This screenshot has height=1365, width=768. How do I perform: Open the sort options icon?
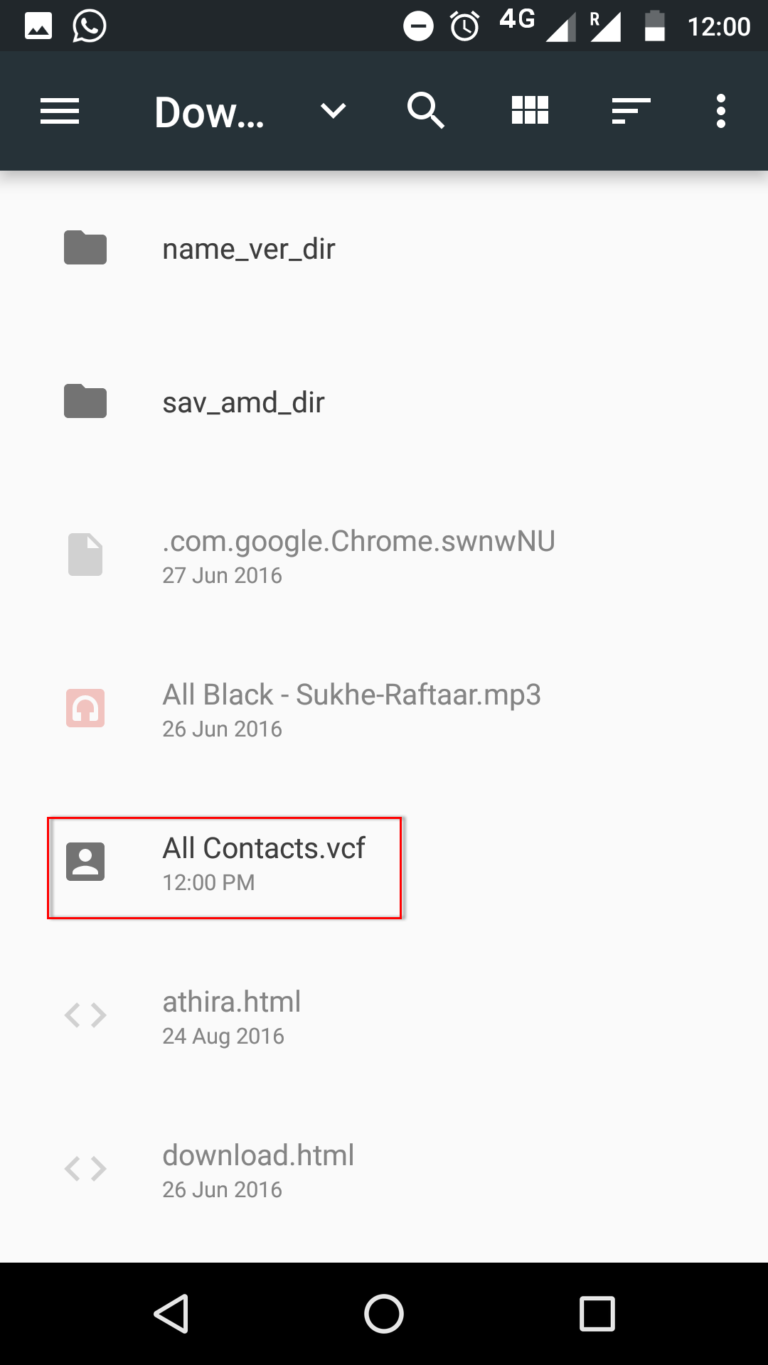631,112
